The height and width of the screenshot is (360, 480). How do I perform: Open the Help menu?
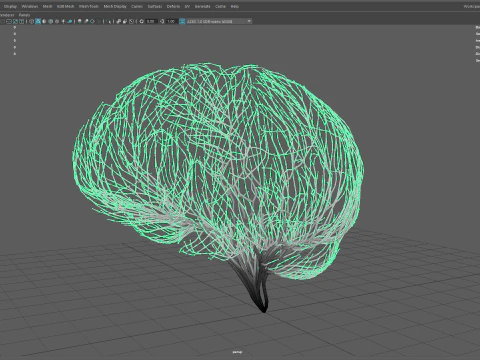[235, 6]
